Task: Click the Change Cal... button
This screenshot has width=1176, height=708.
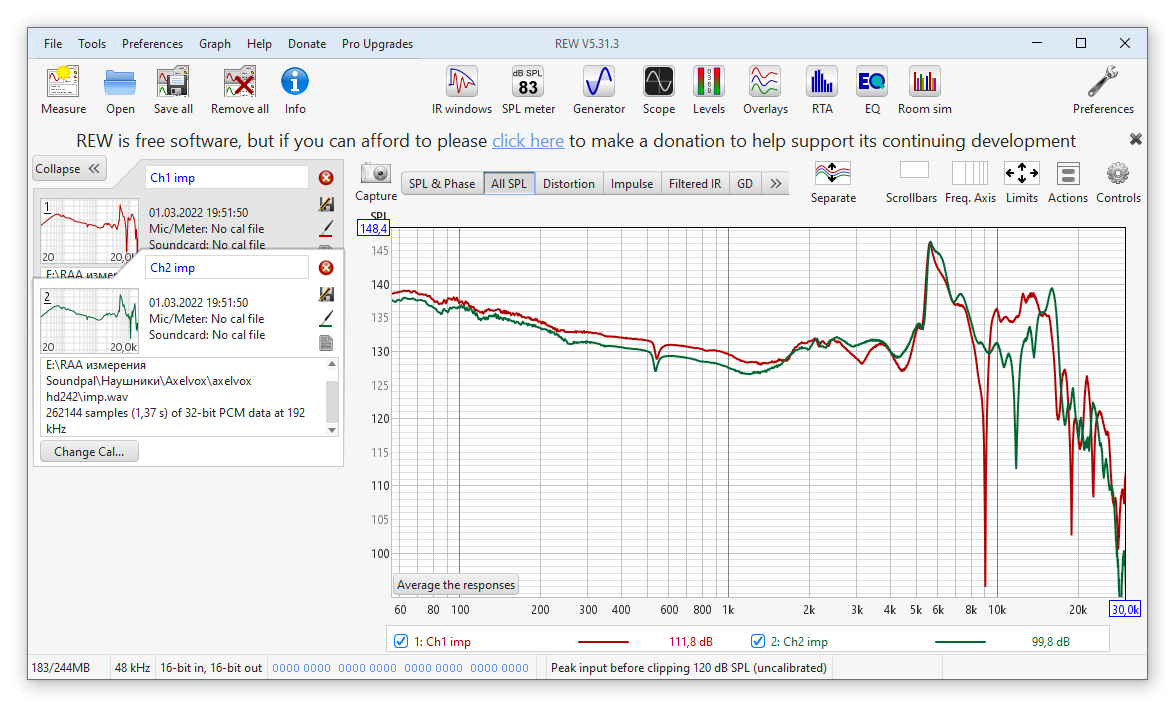Action: 89,452
